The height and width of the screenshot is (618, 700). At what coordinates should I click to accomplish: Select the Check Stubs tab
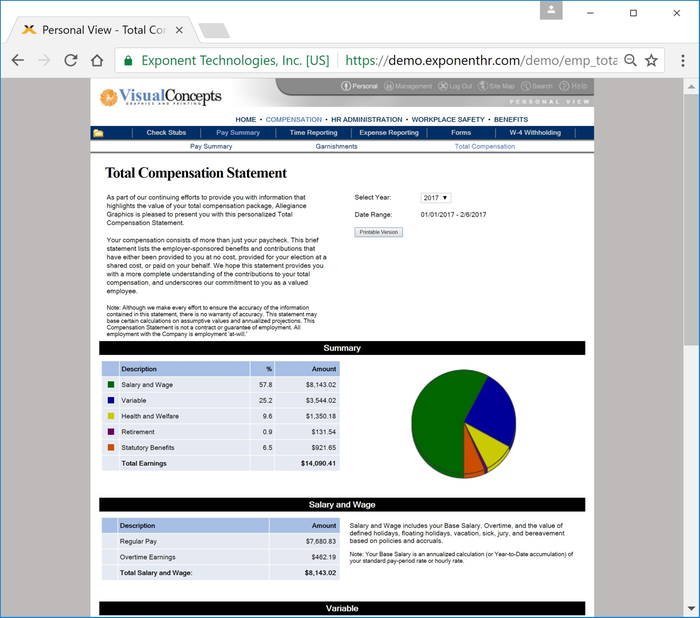point(166,133)
